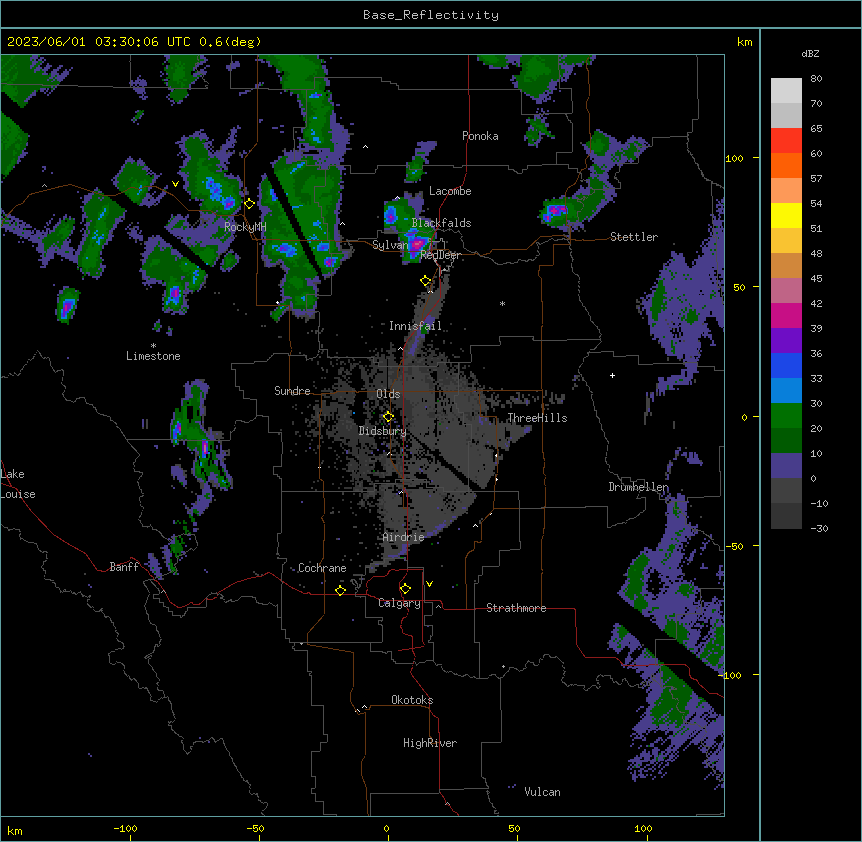
Task: Click the Blackfalds city label
Action: (441, 223)
